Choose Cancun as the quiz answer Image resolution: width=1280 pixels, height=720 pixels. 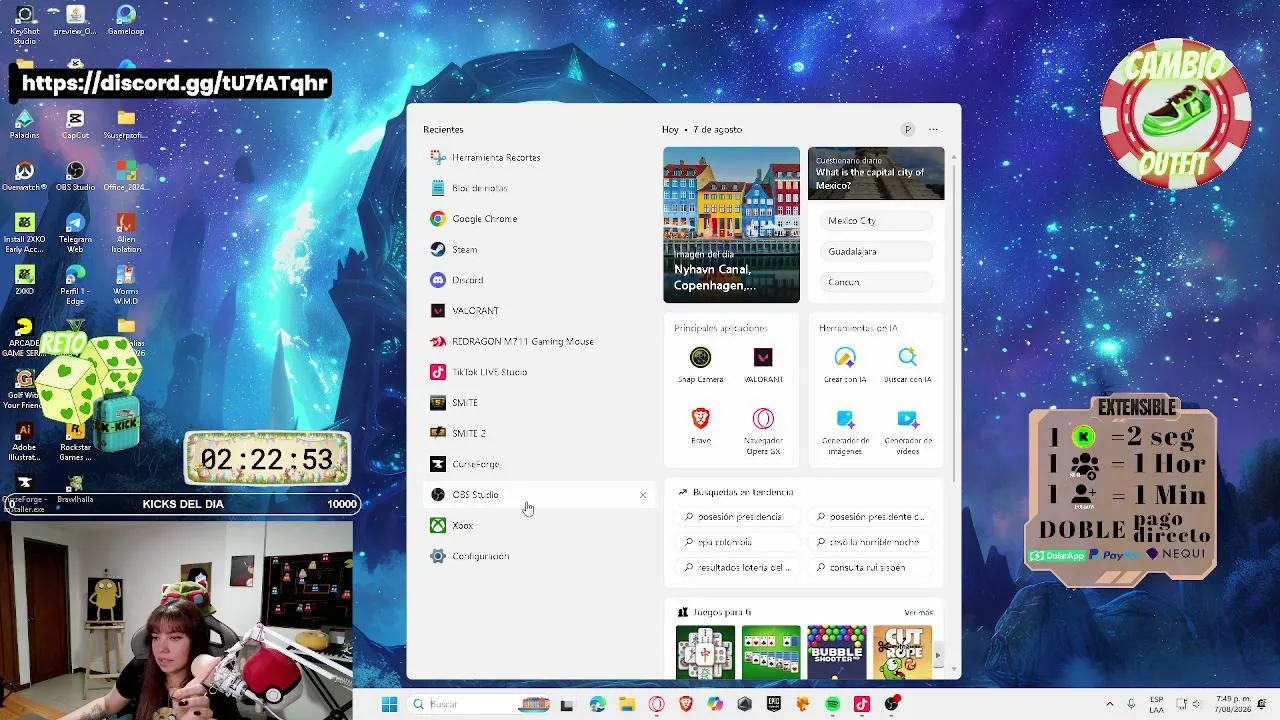point(876,282)
